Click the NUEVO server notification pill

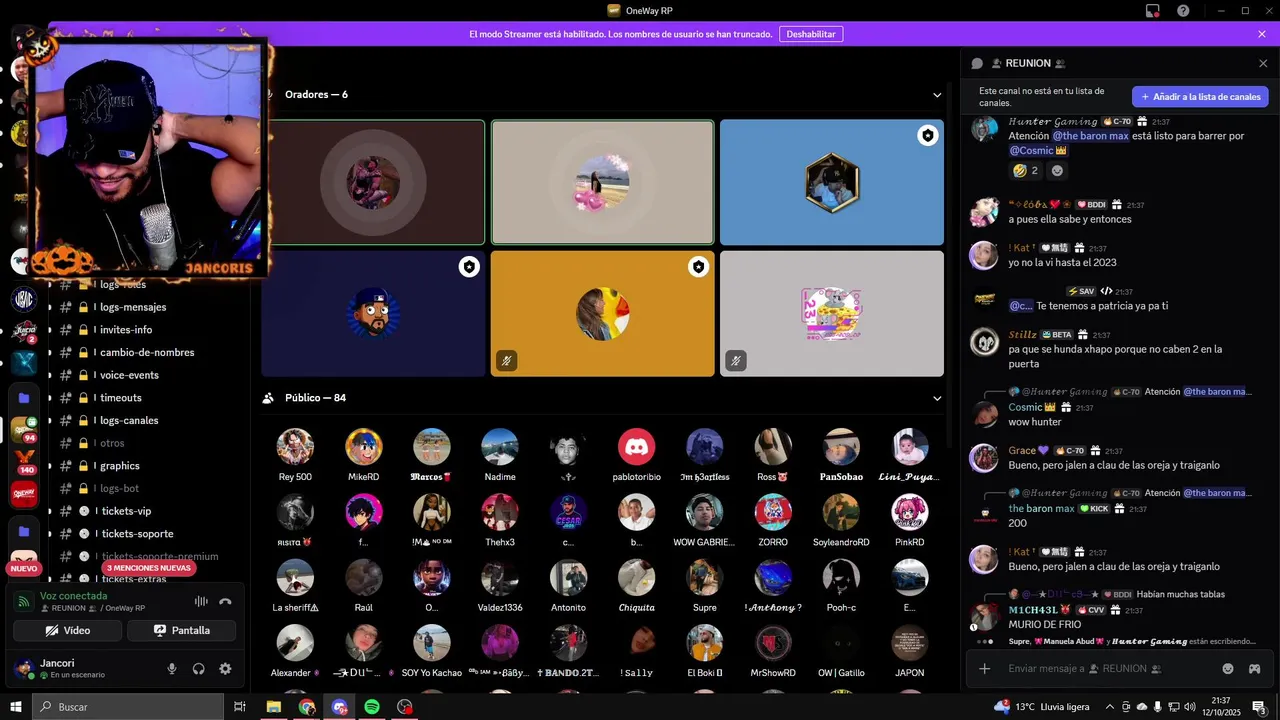24,568
